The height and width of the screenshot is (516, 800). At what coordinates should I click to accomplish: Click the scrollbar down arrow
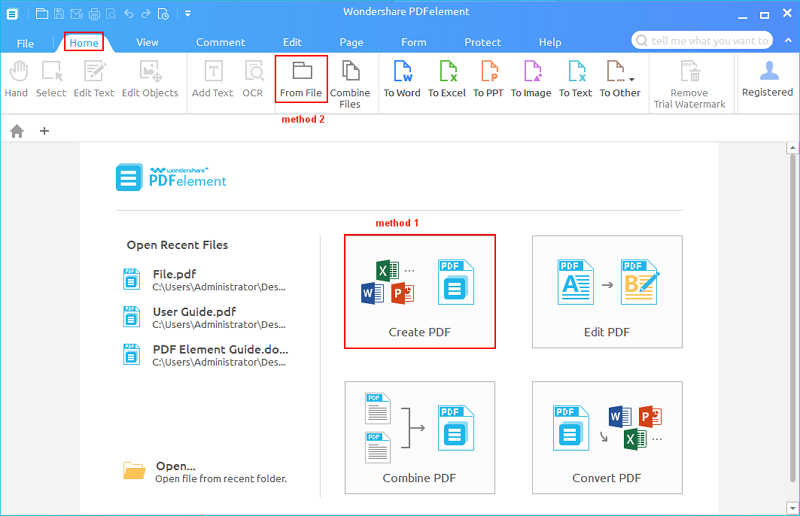[792, 508]
